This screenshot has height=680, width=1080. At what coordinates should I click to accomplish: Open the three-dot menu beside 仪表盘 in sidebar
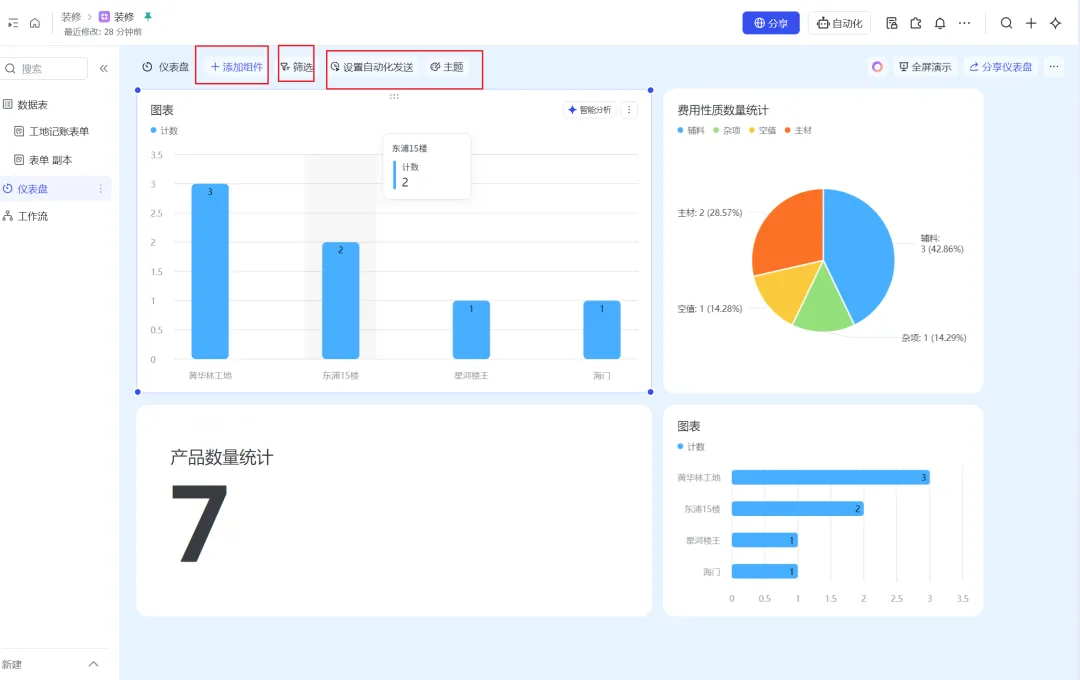[101, 189]
